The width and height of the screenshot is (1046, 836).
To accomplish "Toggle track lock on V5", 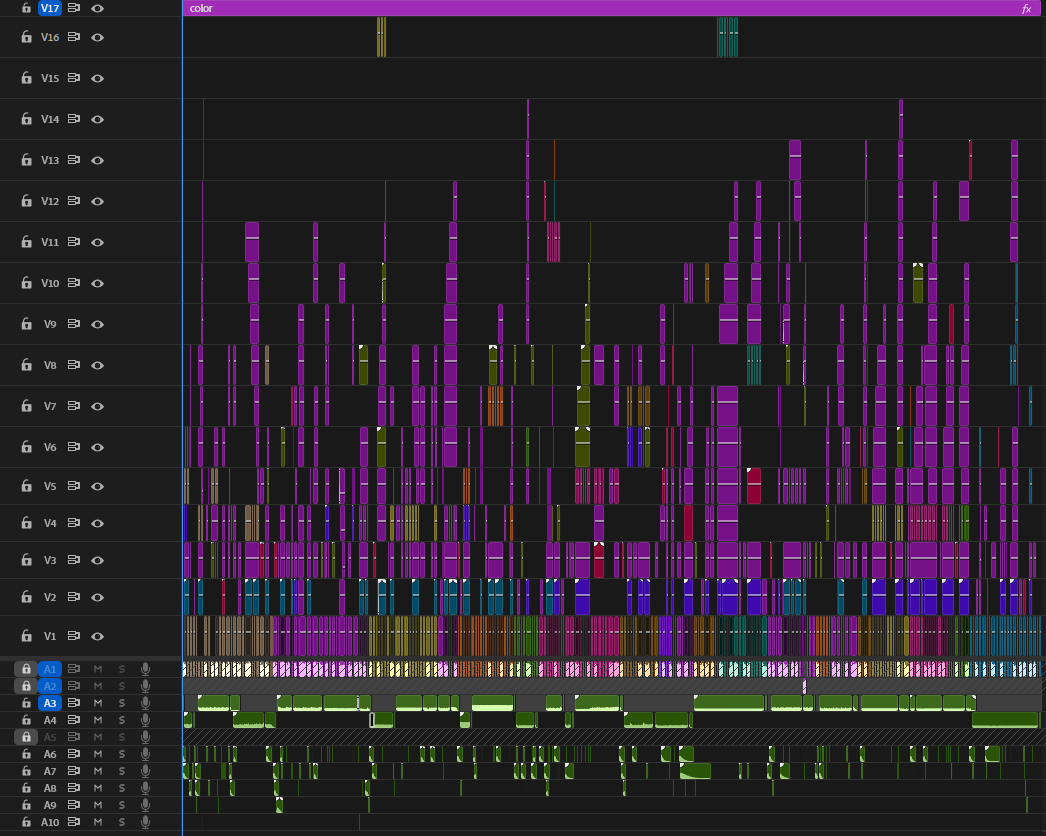I will [26, 486].
